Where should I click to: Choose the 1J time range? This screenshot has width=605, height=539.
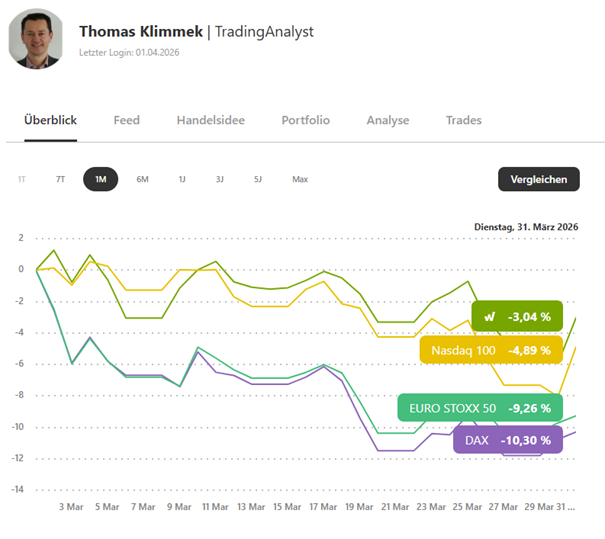[182, 179]
